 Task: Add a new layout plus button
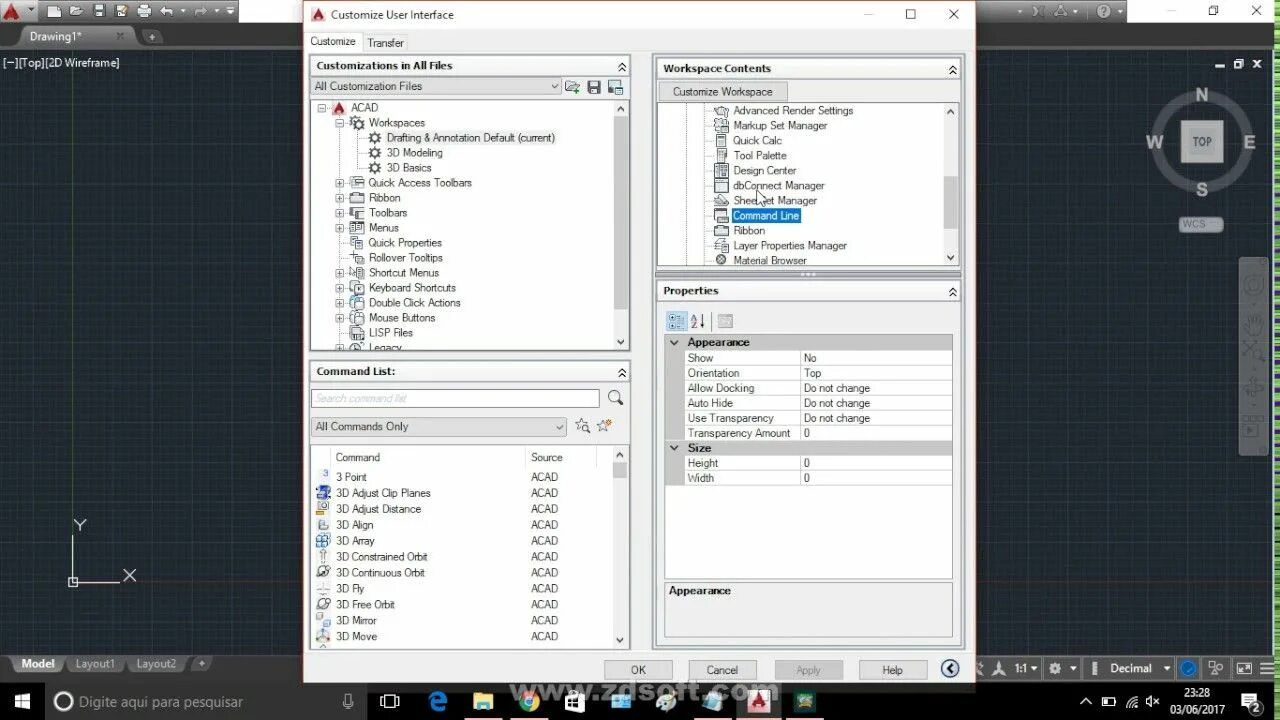pos(201,664)
